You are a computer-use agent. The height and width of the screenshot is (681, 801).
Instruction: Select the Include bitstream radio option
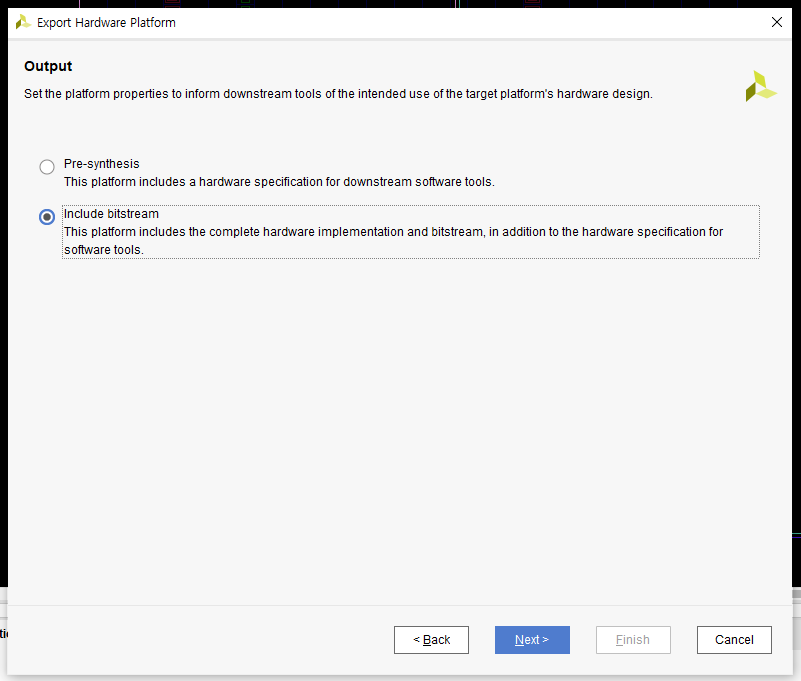pos(47,217)
